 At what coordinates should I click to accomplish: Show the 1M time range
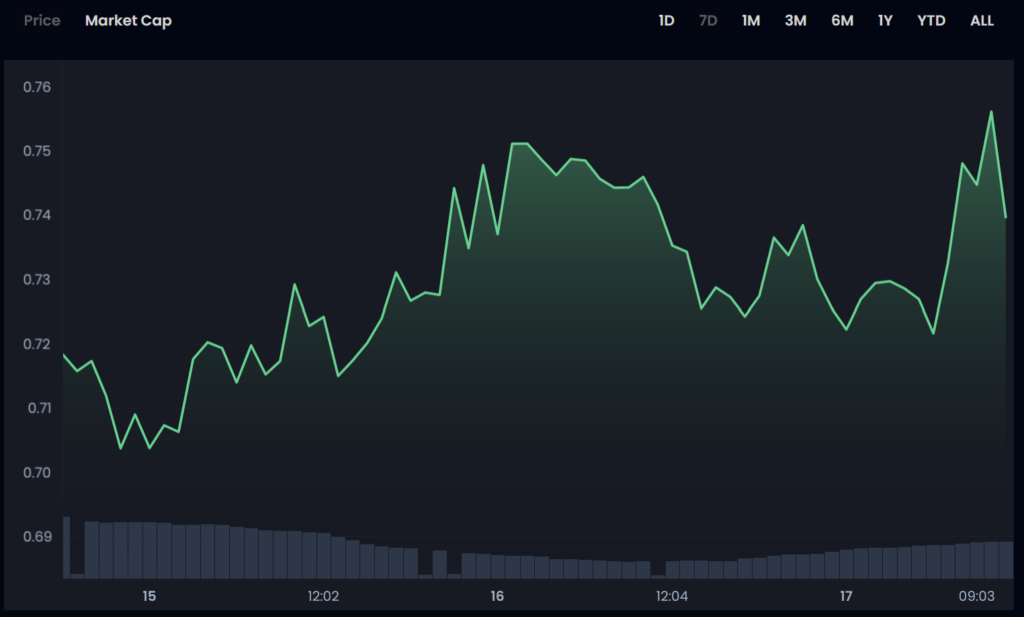[x=751, y=21]
